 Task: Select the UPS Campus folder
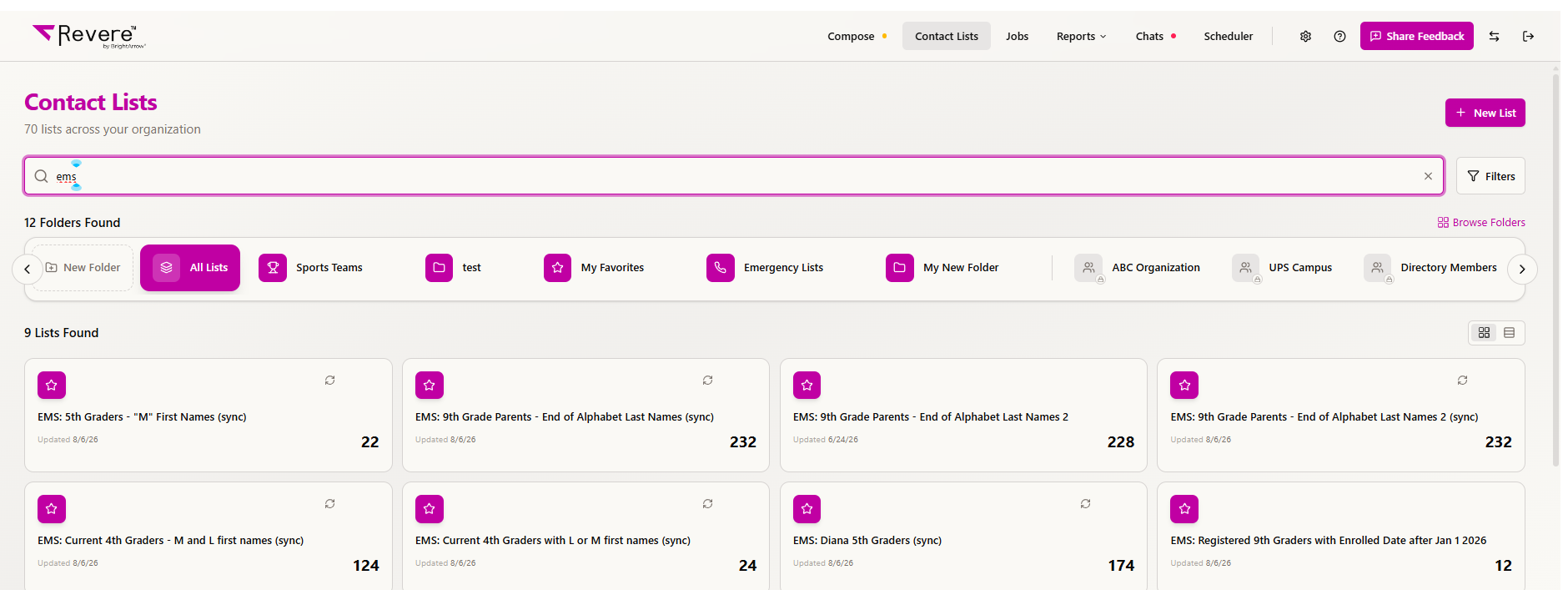coord(1282,268)
